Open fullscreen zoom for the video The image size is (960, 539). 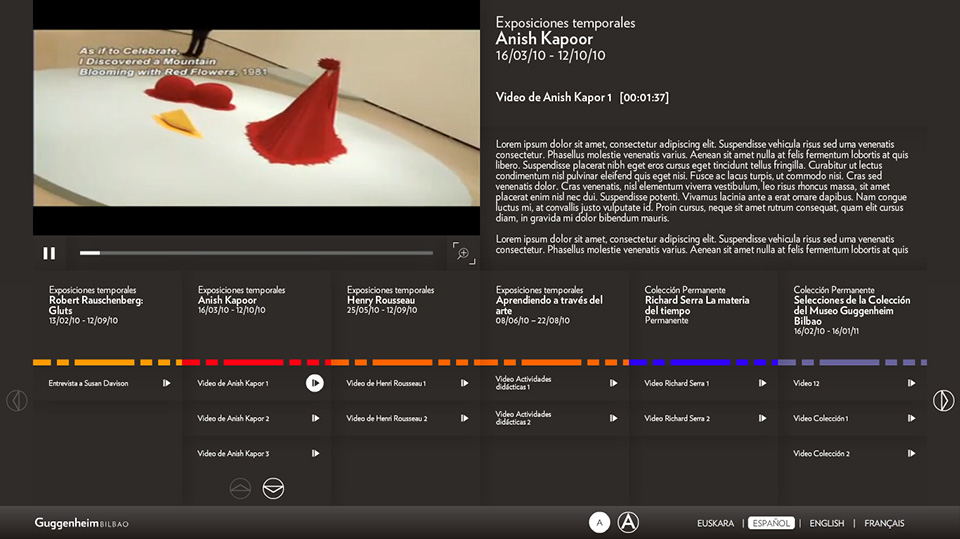[463, 253]
